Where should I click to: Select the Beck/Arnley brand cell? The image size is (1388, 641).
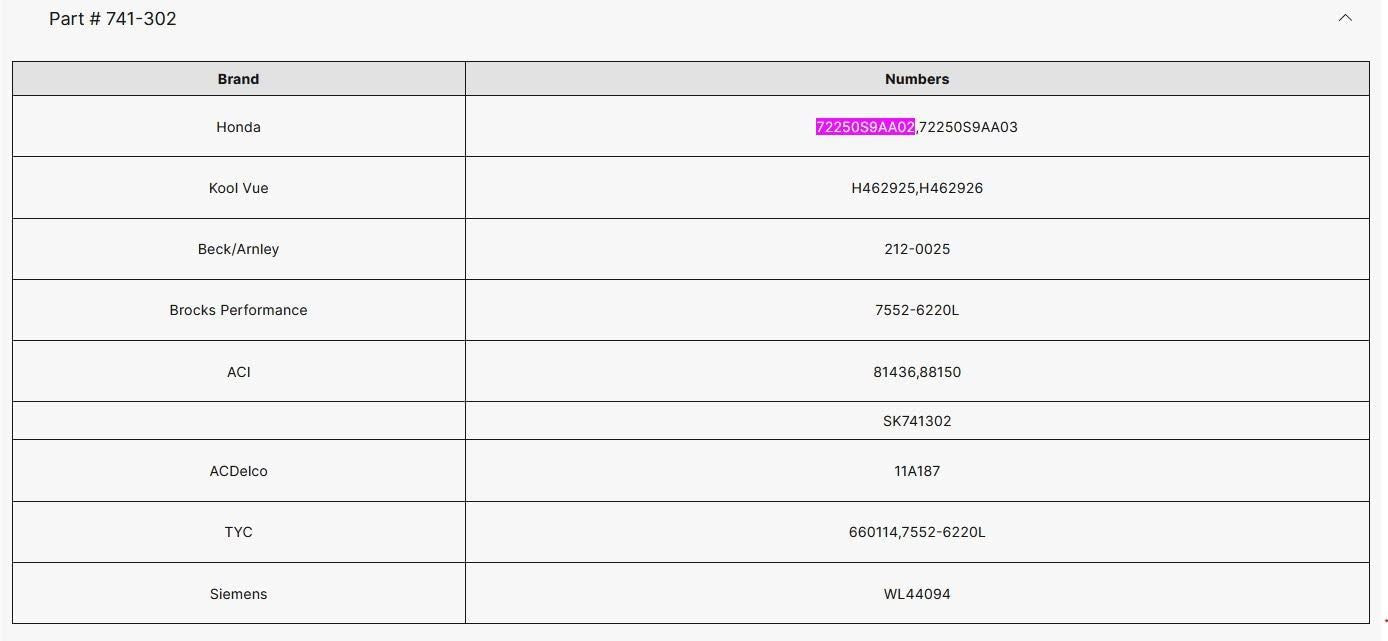click(x=238, y=249)
